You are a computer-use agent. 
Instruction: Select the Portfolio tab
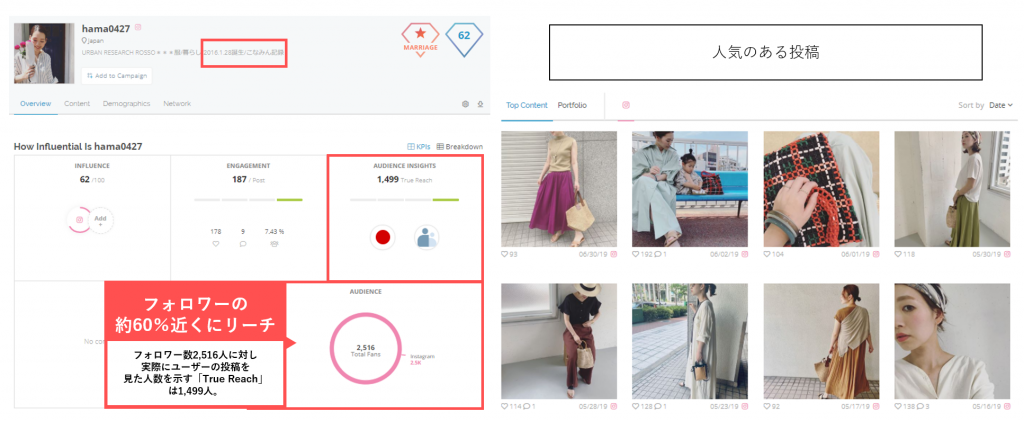(572, 105)
